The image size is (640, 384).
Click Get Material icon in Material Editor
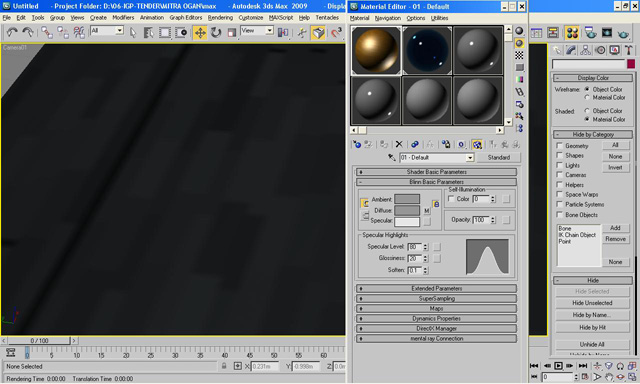(x=357, y=144)
